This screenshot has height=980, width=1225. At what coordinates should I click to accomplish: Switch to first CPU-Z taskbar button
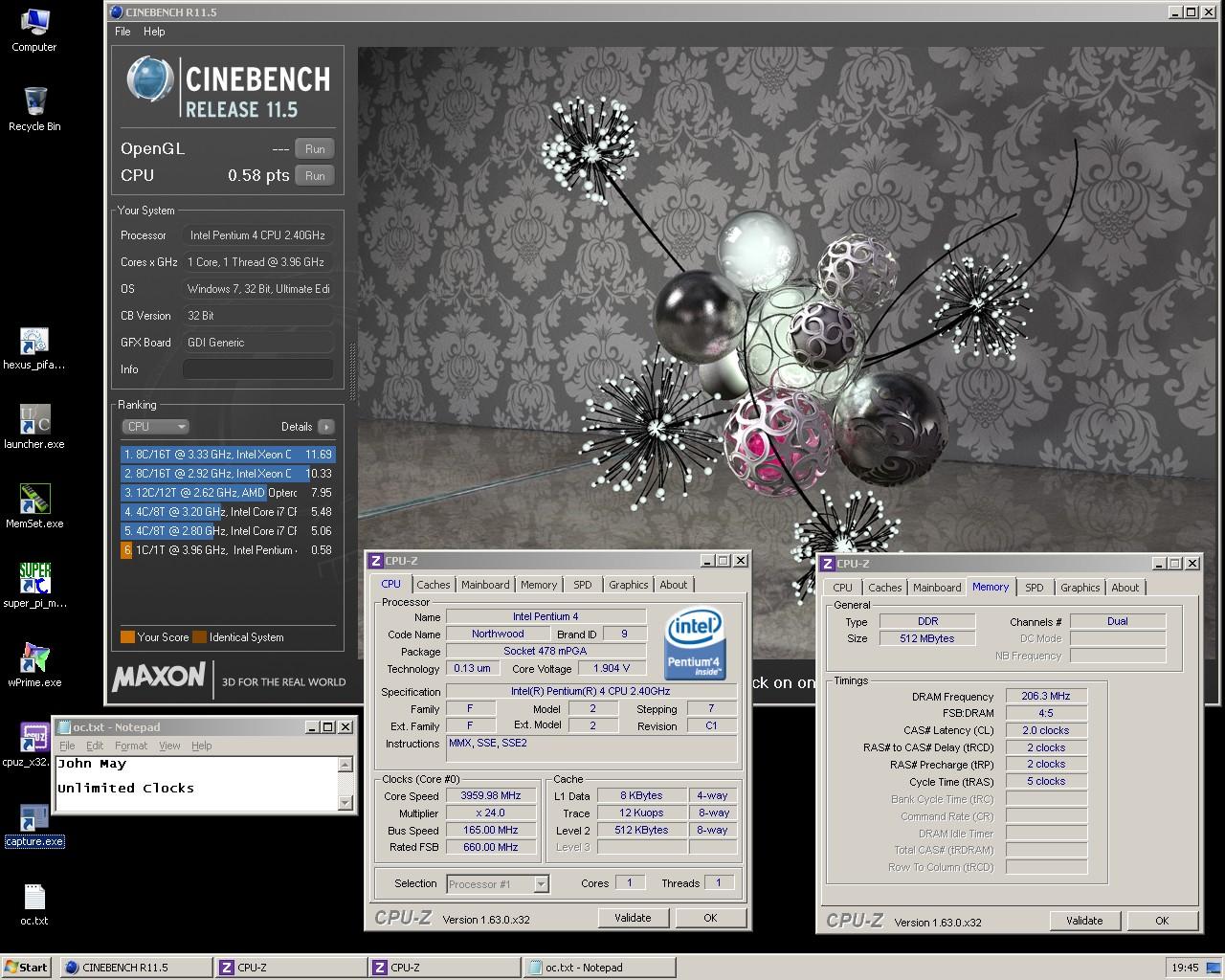coord(291,968)
